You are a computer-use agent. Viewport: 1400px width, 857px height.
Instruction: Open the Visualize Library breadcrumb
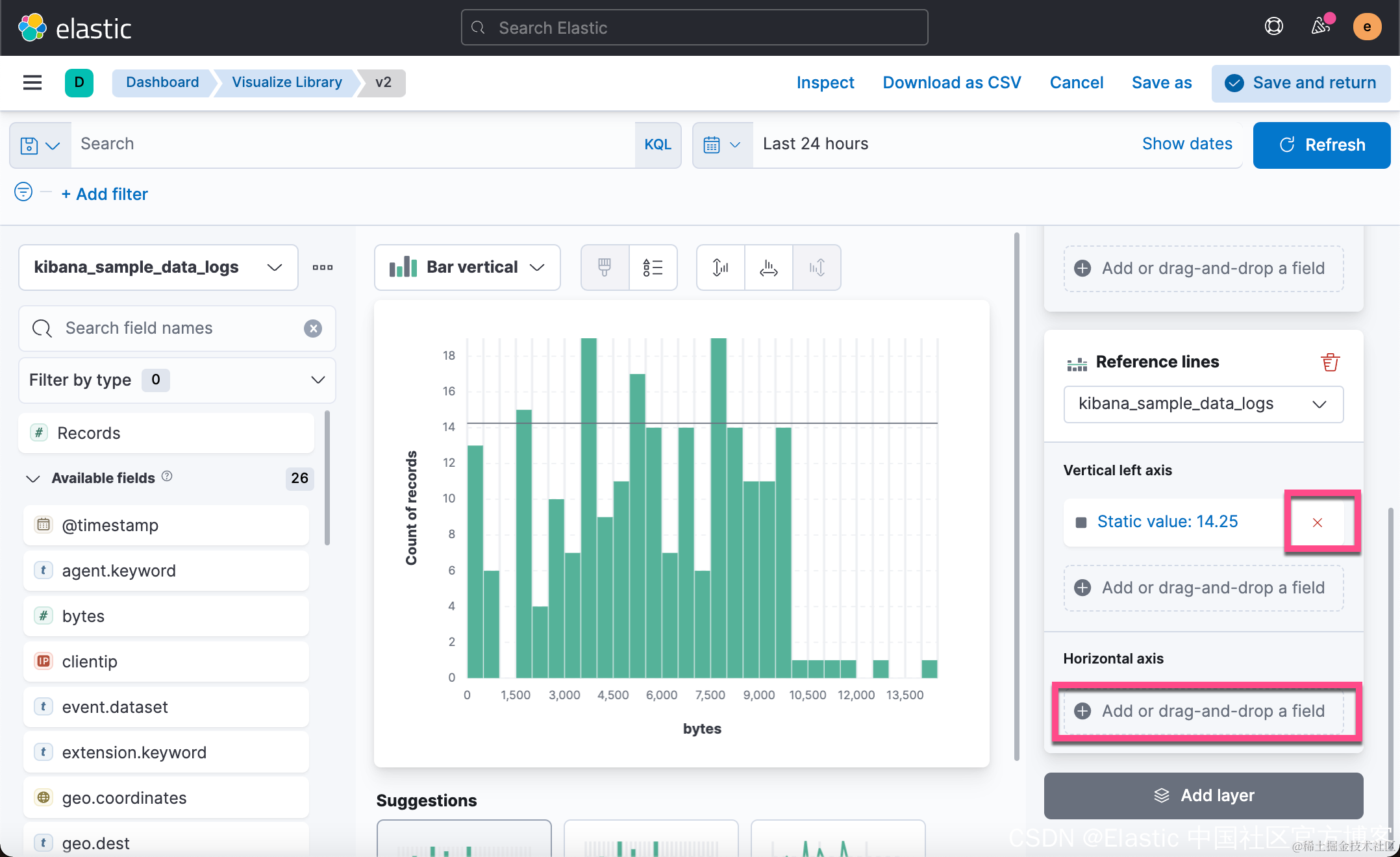286,82
